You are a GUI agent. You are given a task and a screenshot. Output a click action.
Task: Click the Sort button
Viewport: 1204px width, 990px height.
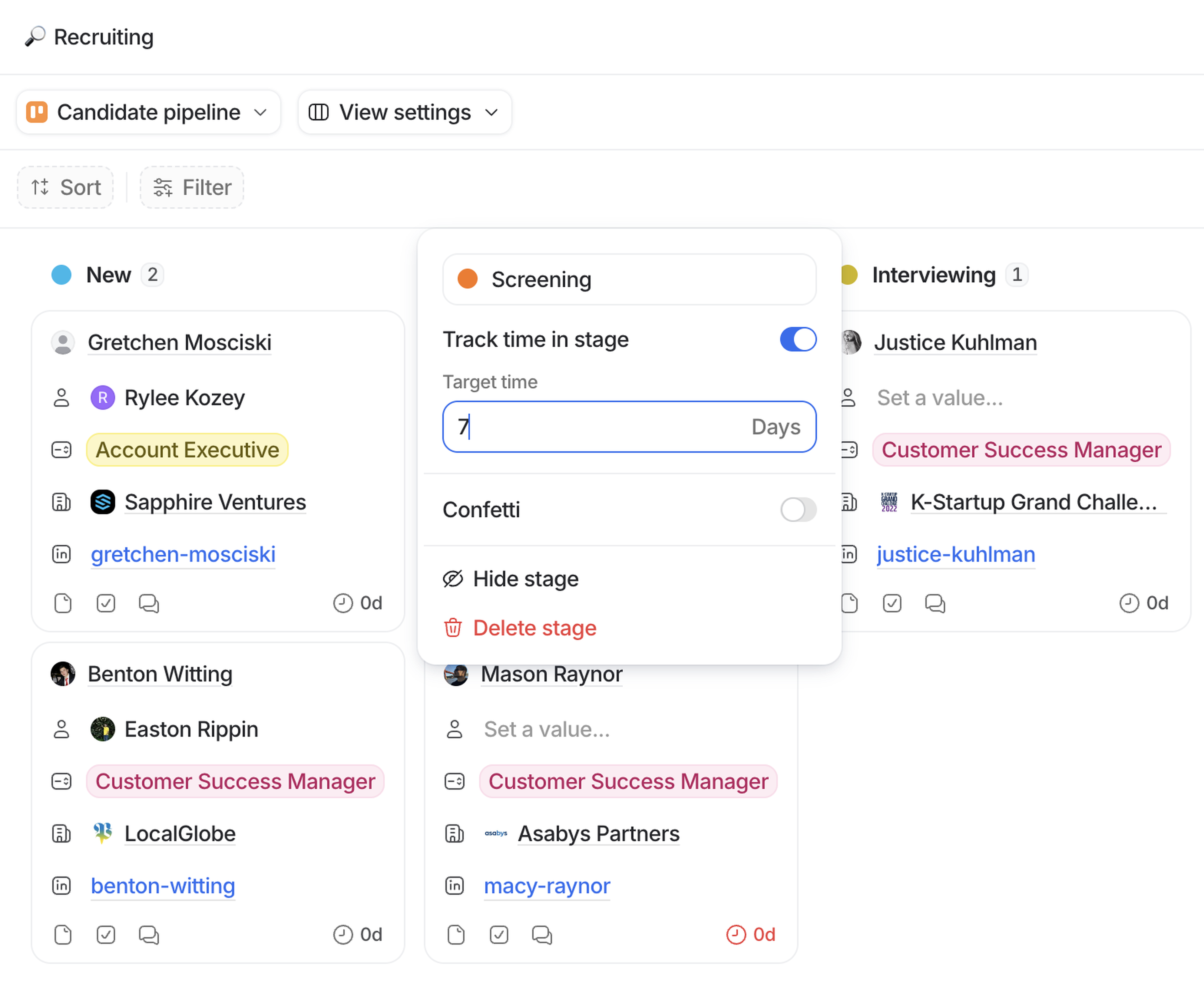[x=66, y=187]
